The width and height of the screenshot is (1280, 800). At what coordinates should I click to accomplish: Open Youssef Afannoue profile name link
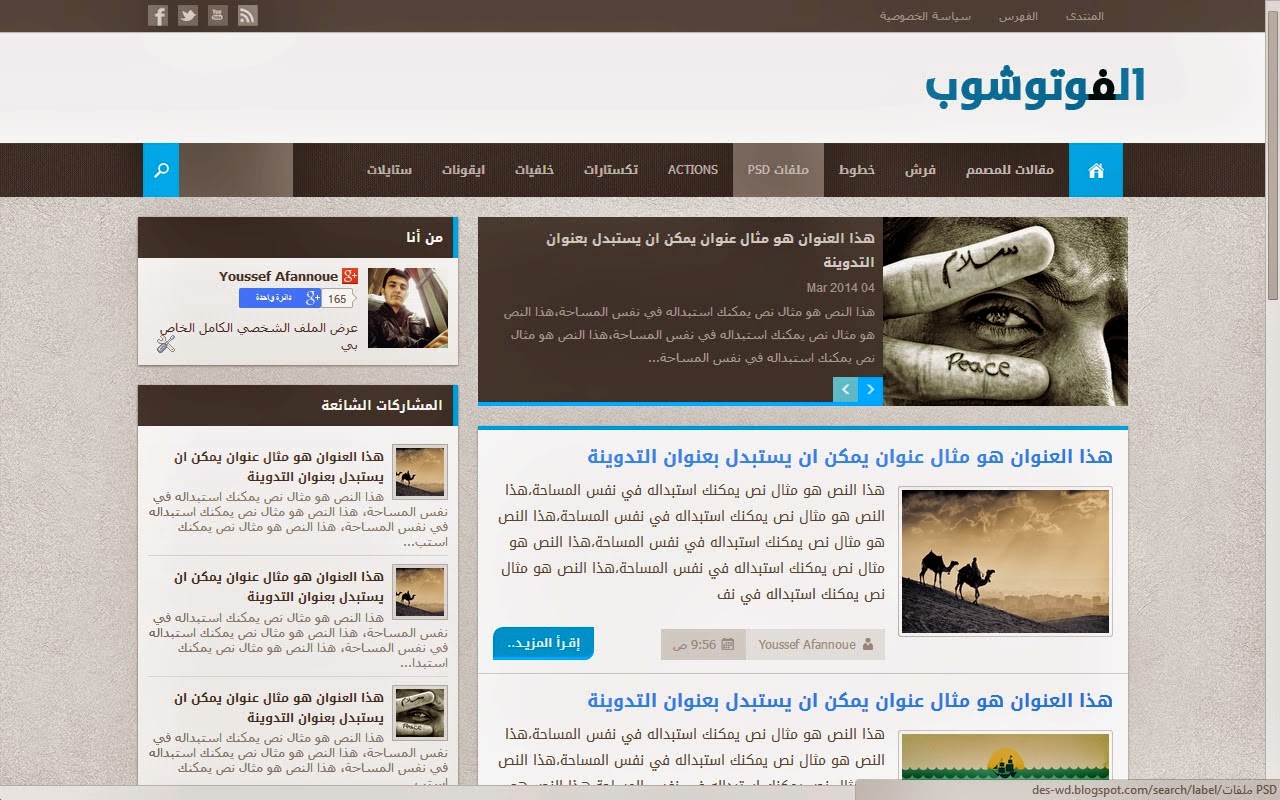coord(278,276)
